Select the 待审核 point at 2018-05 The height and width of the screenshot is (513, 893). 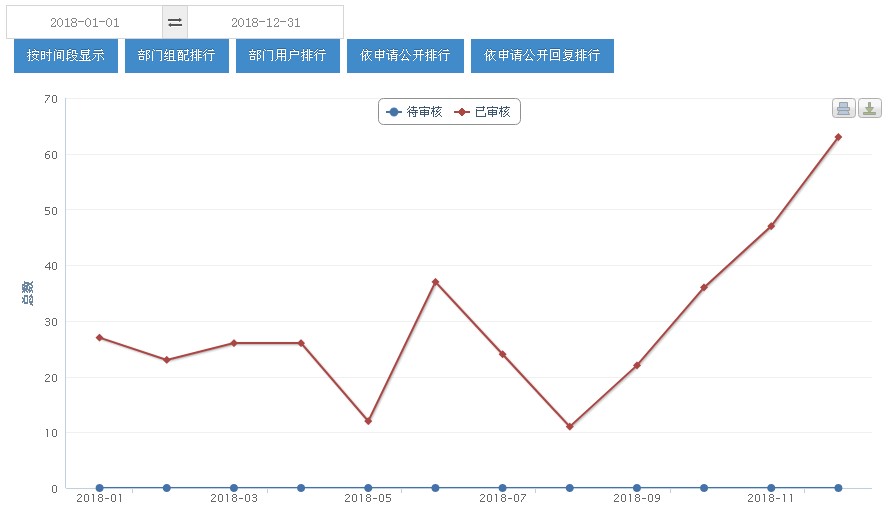point(368,488)
